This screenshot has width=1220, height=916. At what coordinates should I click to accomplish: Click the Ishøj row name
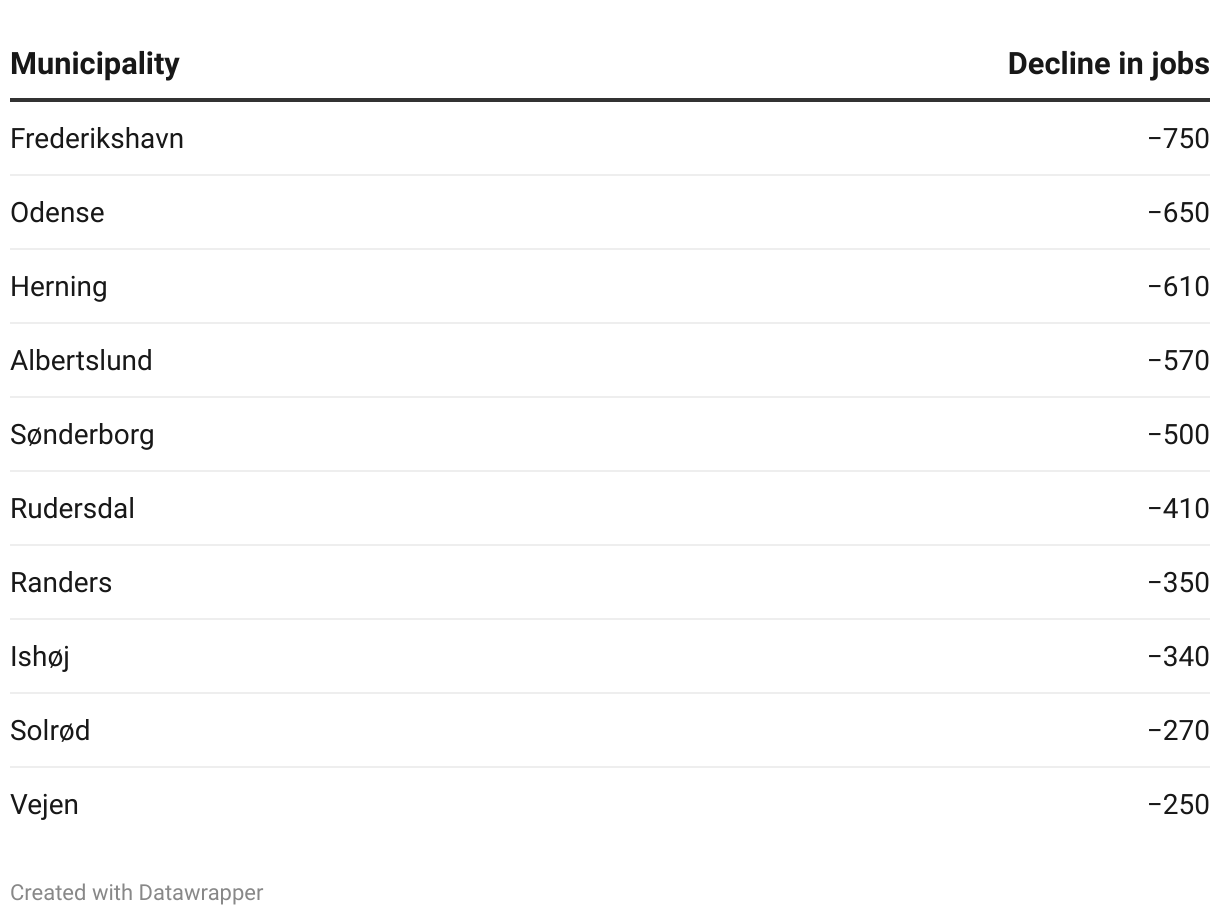[x=40, y=656]
